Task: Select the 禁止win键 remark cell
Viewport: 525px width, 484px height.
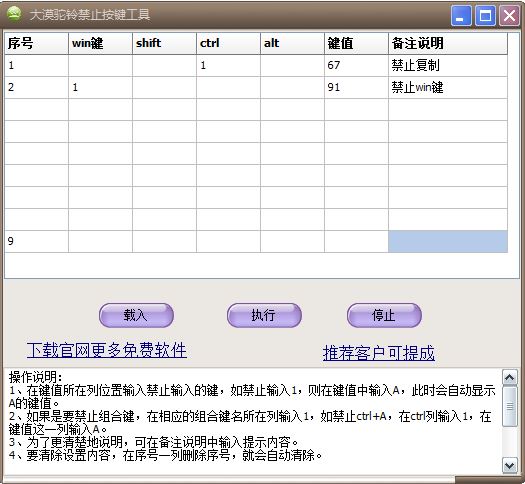Action: pos(448,87)
